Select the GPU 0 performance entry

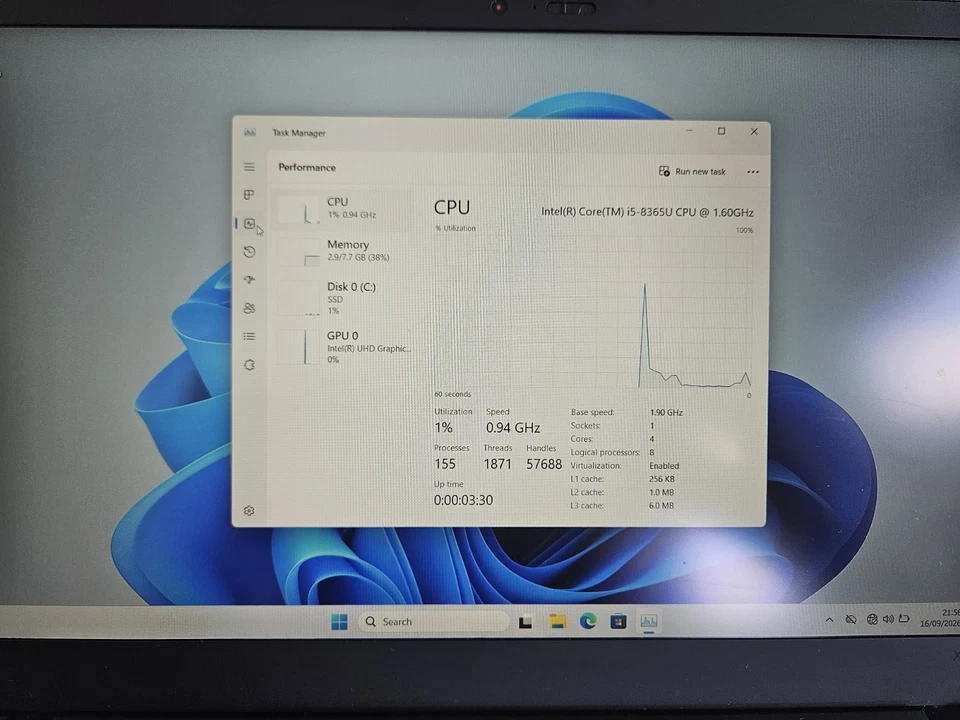tap(345, 347)
